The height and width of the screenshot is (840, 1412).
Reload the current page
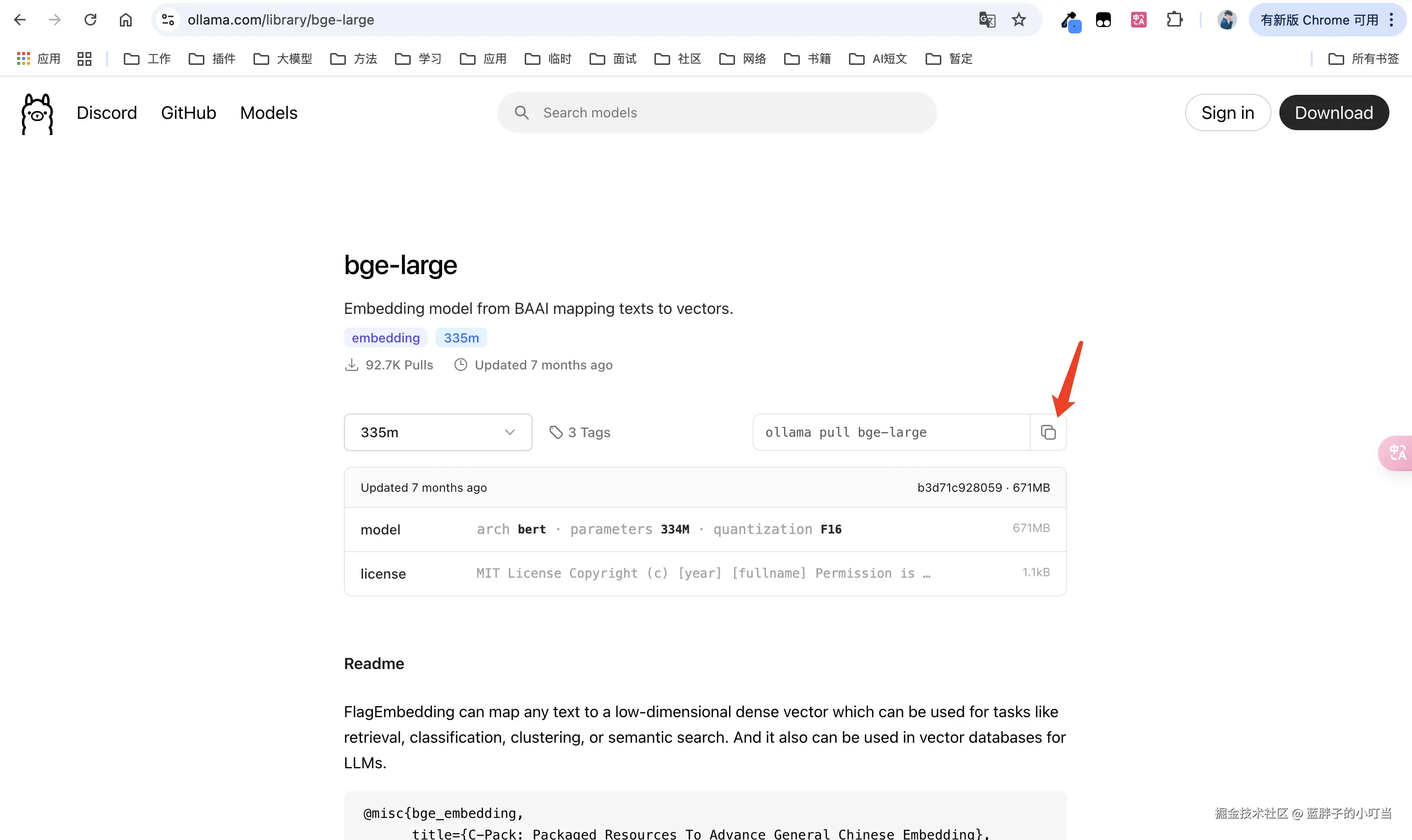pos(90,20)
